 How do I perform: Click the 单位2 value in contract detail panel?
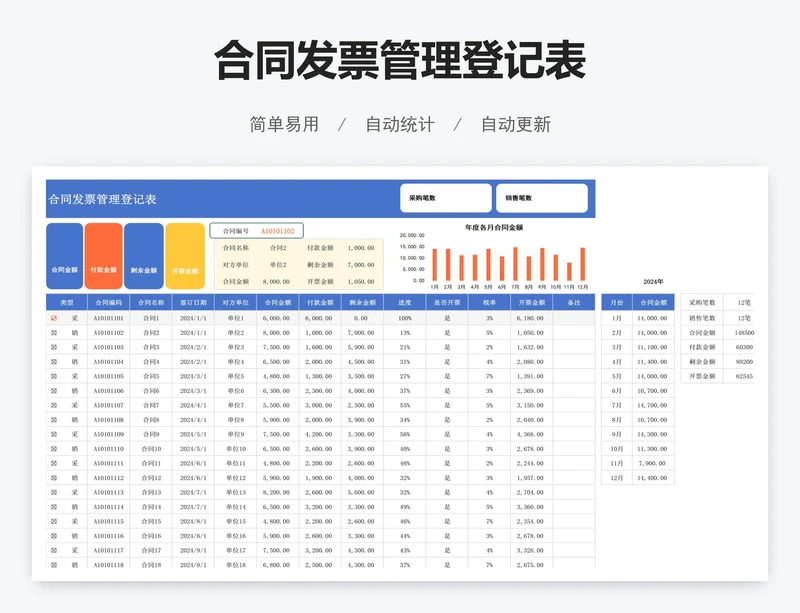[278, 265]
